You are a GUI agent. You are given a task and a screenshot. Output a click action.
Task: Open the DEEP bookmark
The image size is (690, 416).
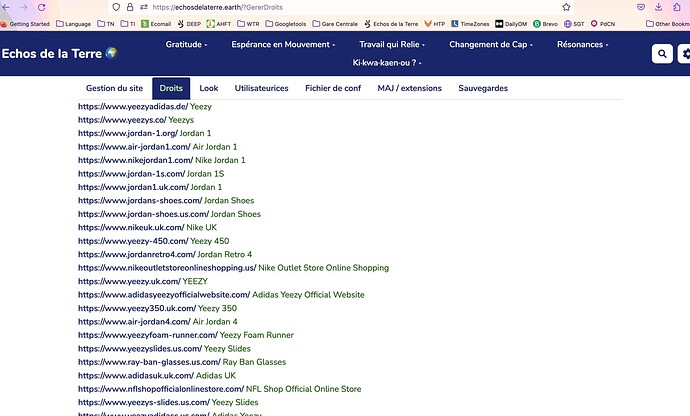pyautogui.click(x=189, y=24)
